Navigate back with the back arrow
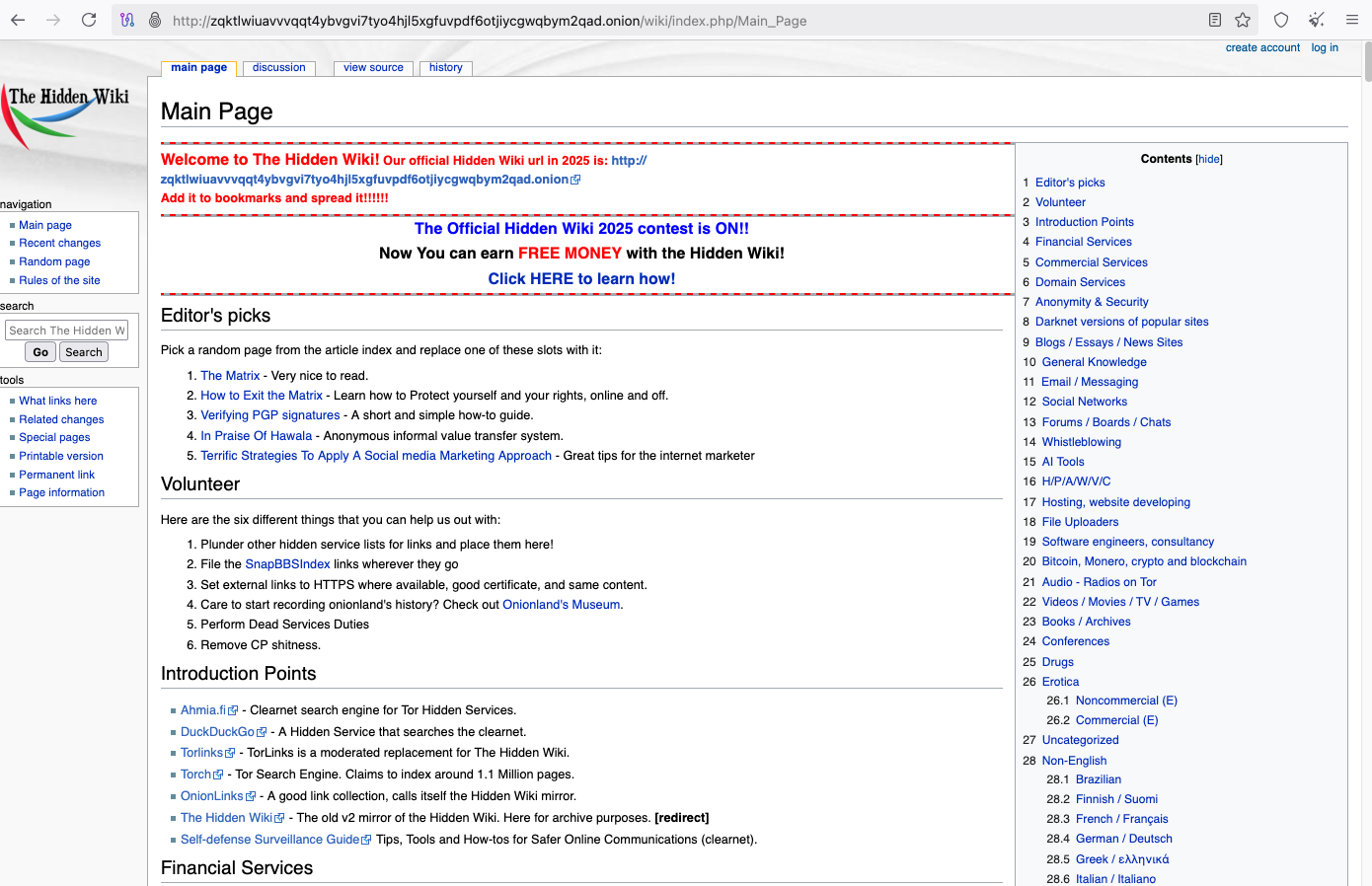Screen dimensions: 1372x886 (x=18, y=18)
